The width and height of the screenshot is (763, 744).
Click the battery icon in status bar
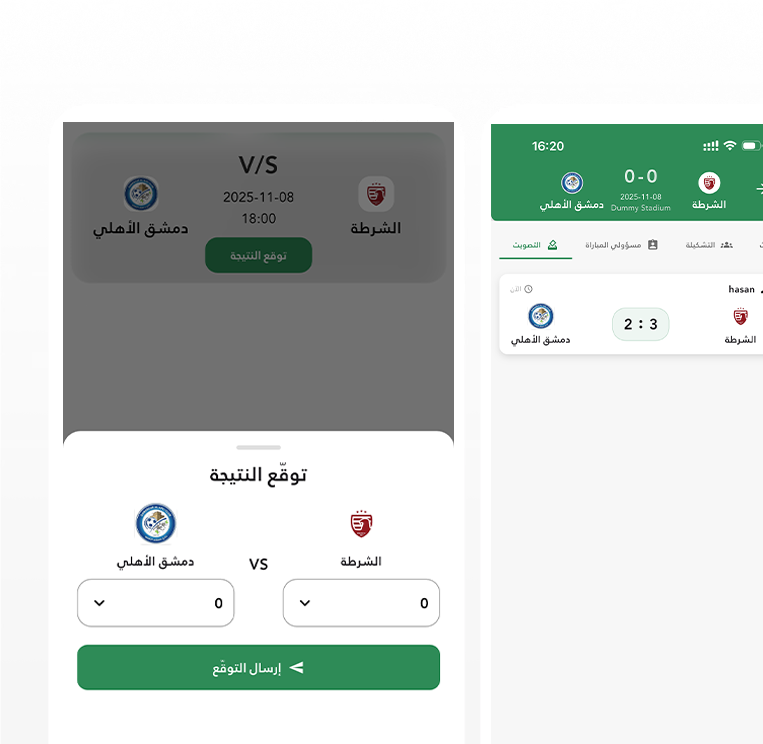751,145
